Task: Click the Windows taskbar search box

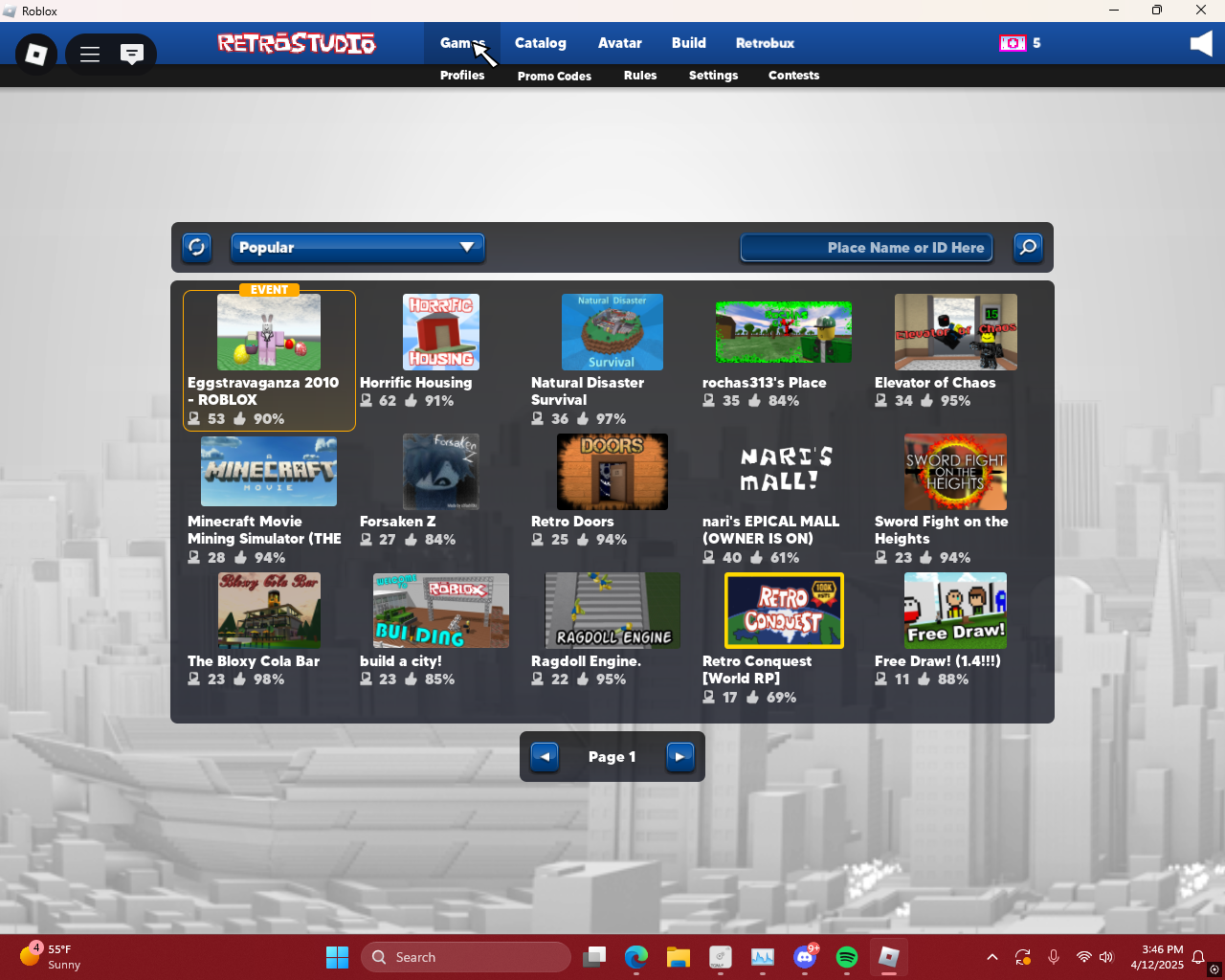Action: [466, 957]
